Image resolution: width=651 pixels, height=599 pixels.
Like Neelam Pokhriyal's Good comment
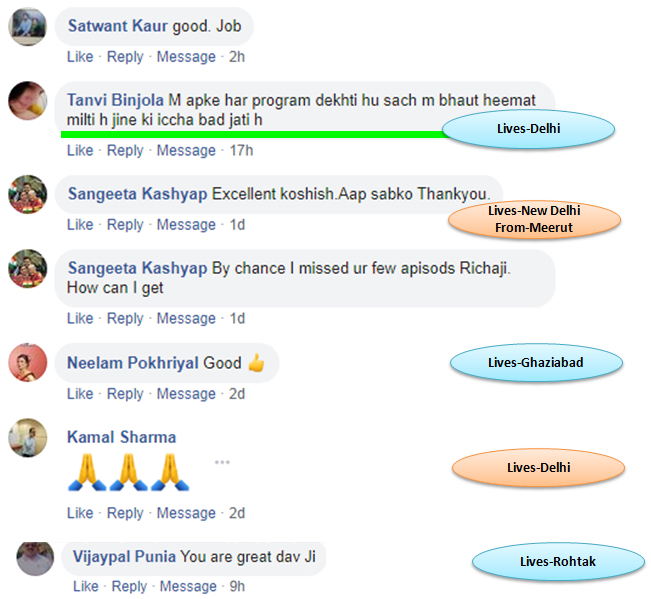(x=80, y=394)
